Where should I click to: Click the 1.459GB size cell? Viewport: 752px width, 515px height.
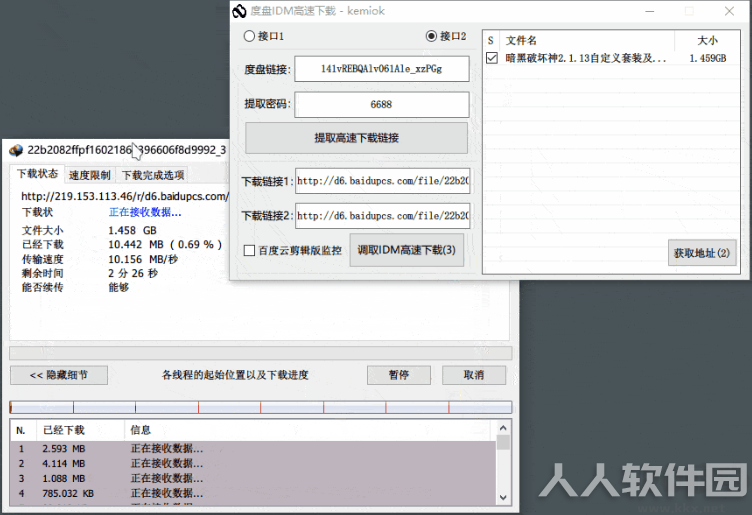tap(708, 58)
